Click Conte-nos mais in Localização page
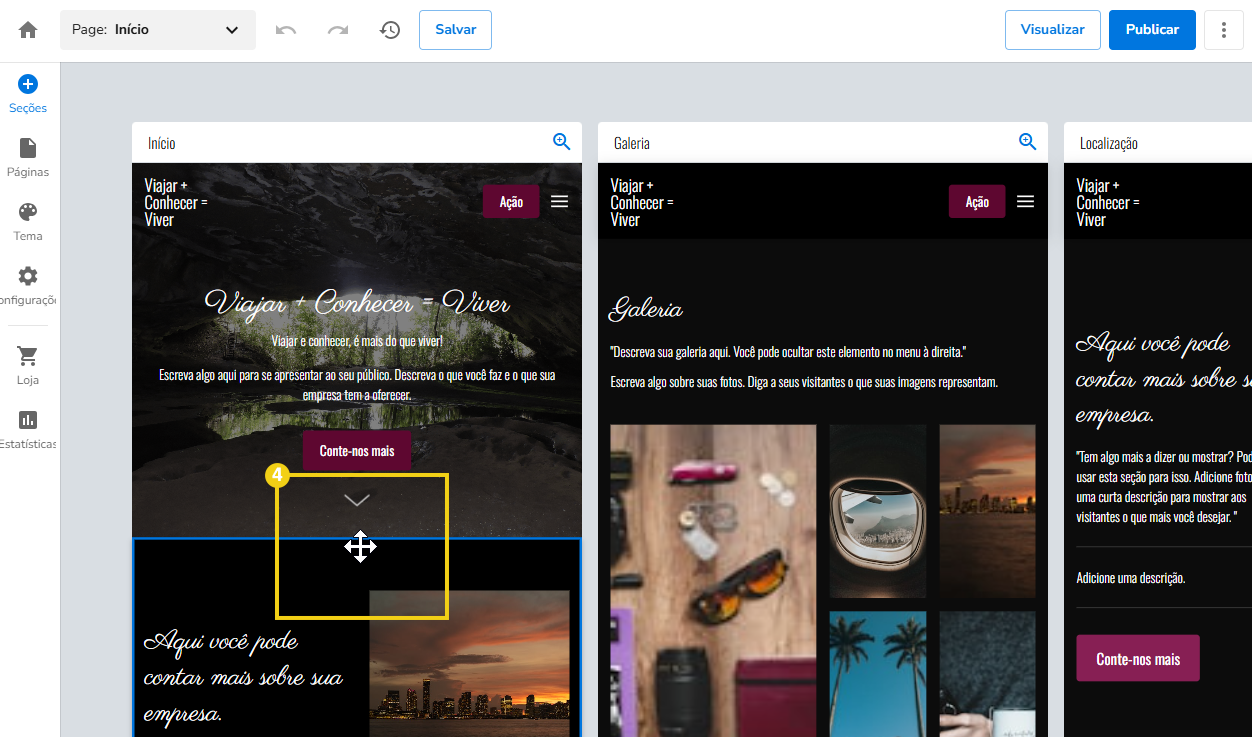This screenshot has height=737, width=1252. pyautogui.click(x=1138, y=659)
